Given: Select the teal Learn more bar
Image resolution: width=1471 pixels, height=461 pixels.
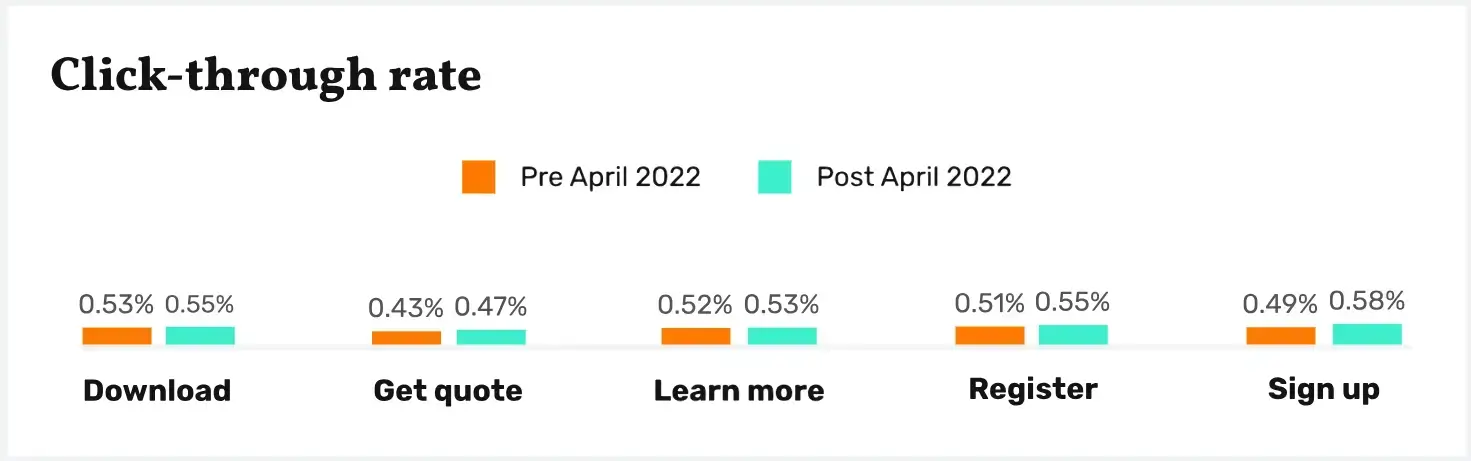Looking at the screenshot, I should tap(782, 336).
